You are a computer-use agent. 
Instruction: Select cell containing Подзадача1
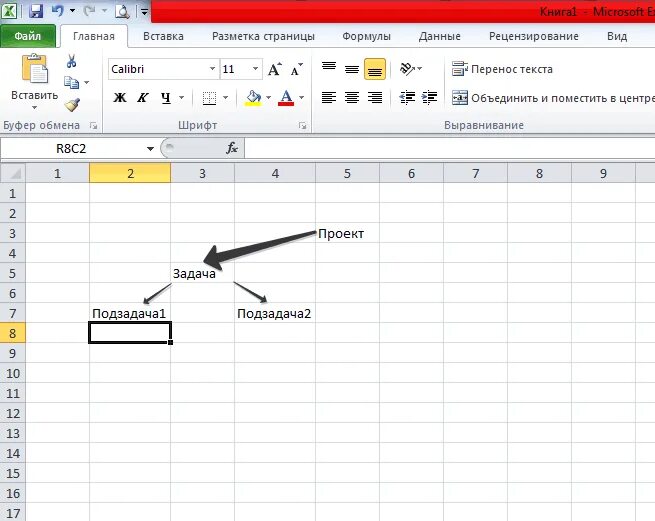point(130,313)
